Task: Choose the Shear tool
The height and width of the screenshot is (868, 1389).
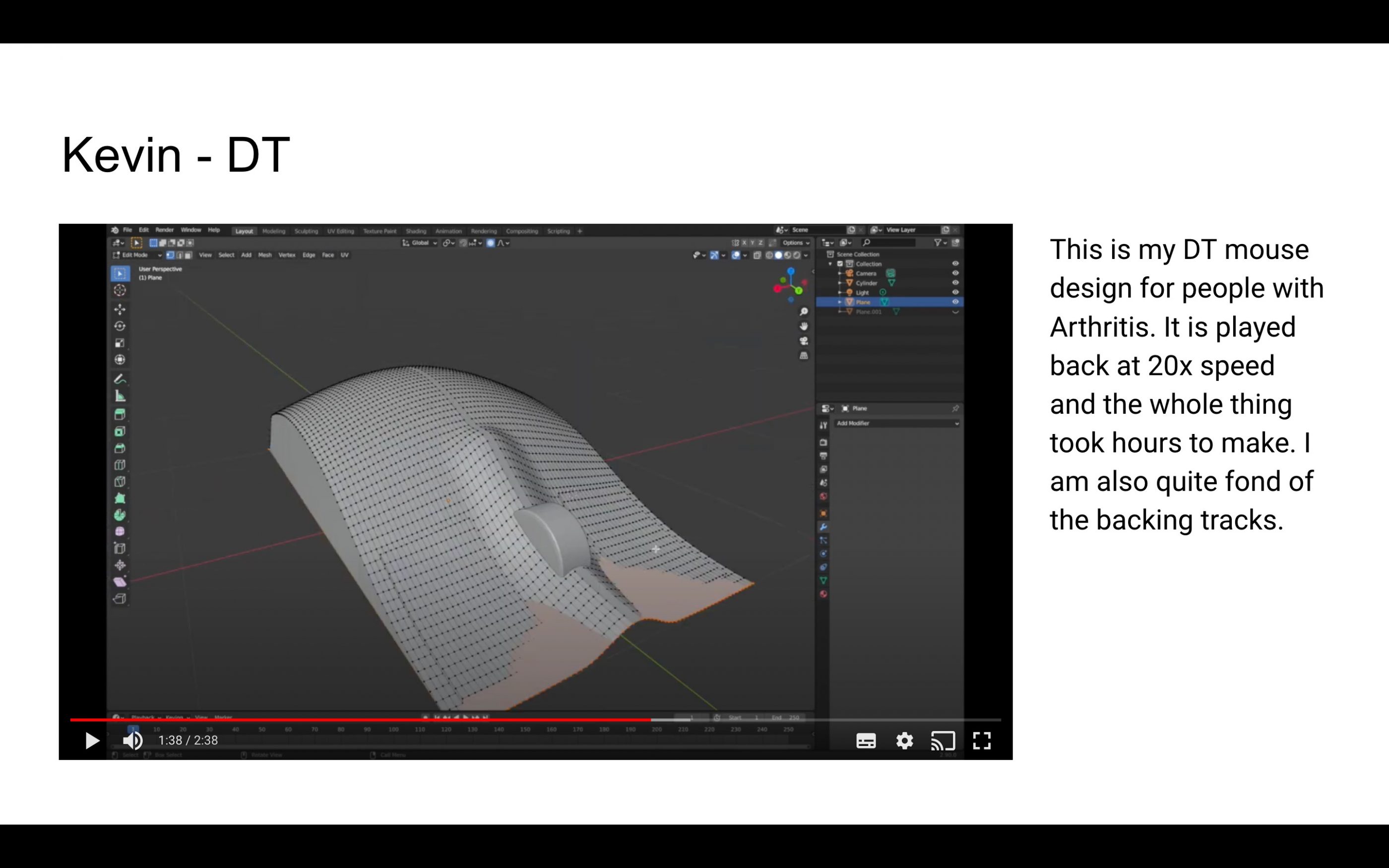Action: coord(120,581)
